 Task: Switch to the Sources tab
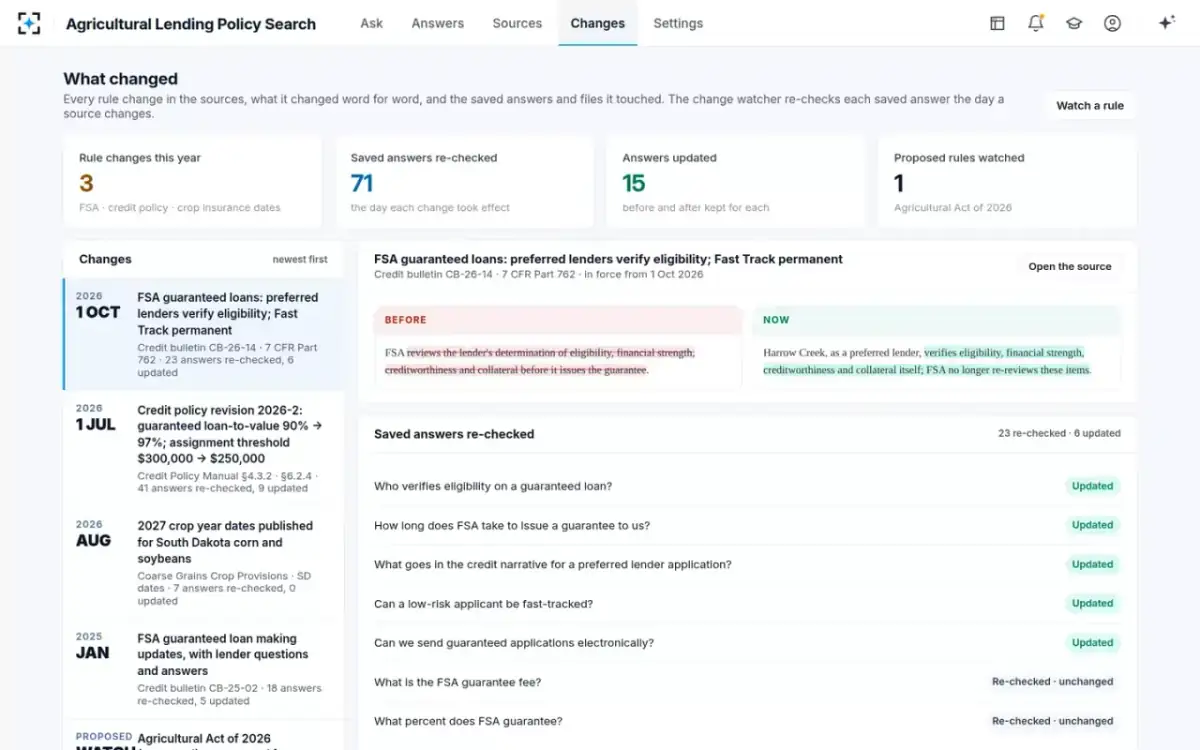[517, 23]
